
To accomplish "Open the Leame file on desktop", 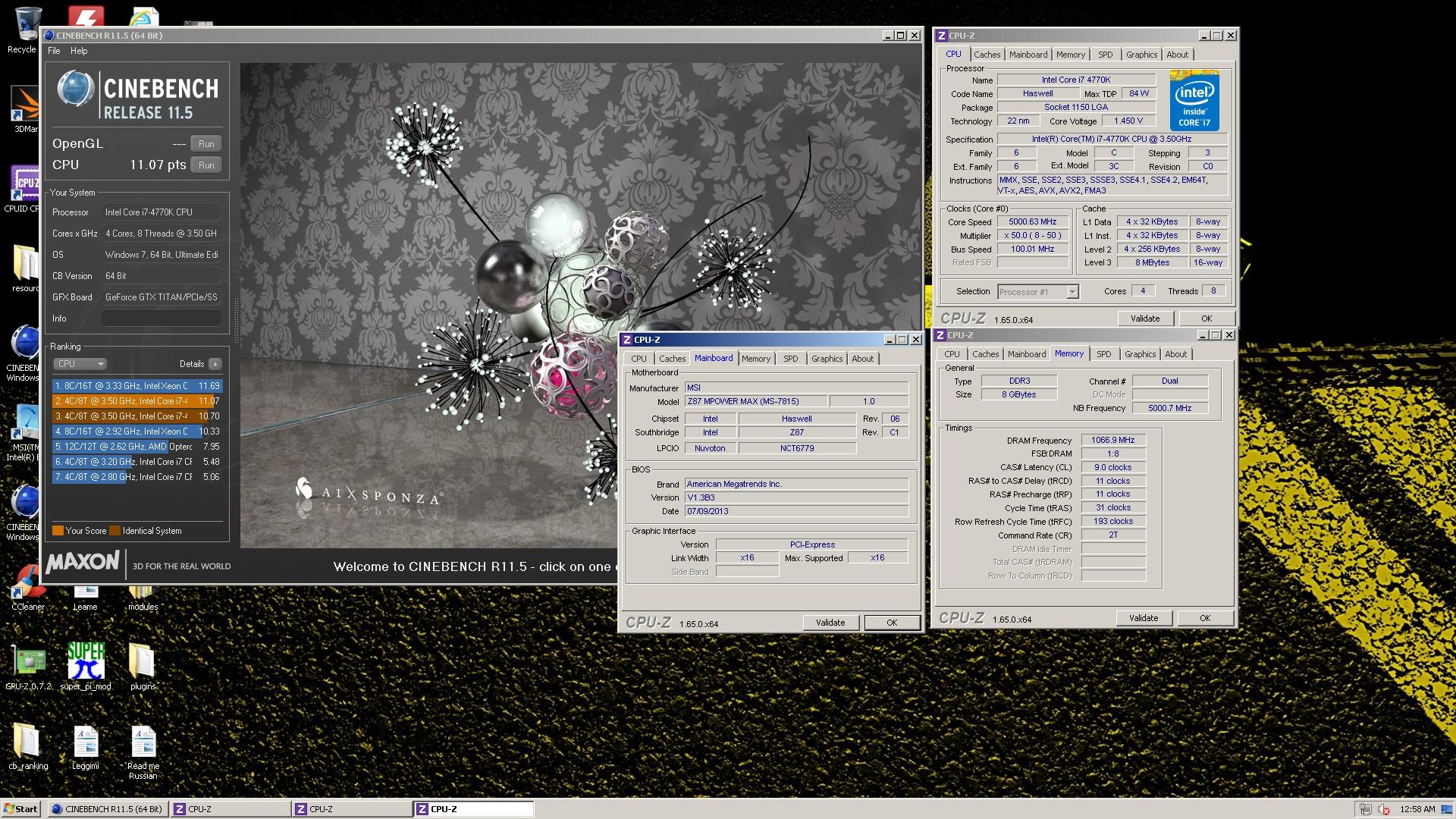I will tap(86, 598).
